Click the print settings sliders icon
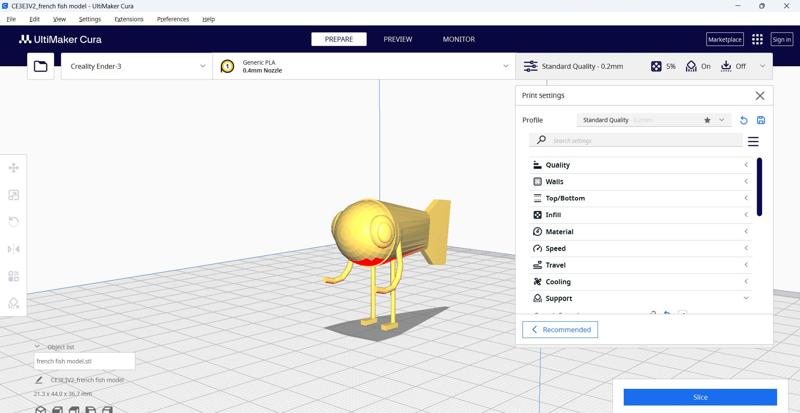 pos(531,66)
